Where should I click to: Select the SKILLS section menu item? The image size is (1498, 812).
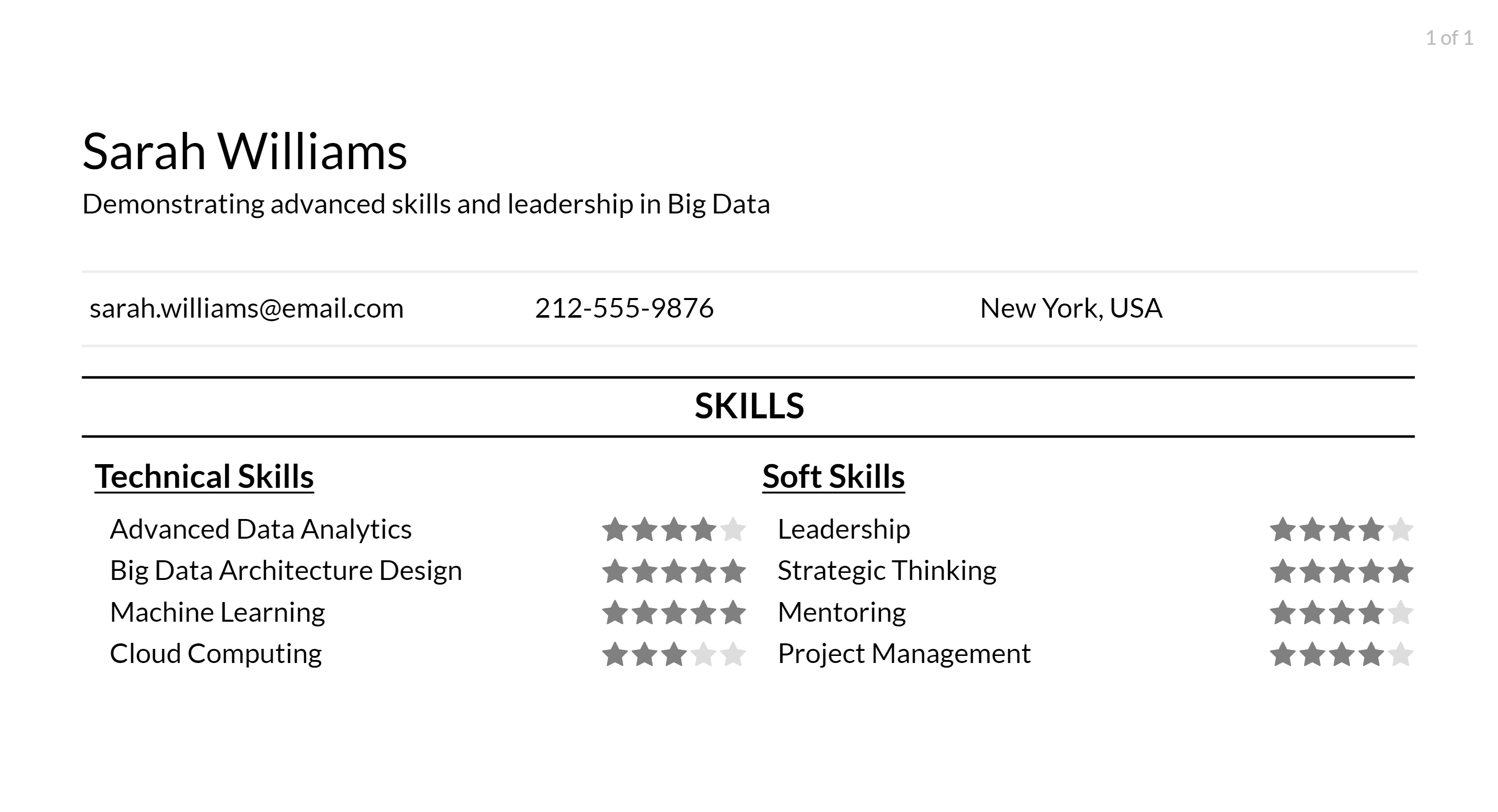tap(748, 407)
